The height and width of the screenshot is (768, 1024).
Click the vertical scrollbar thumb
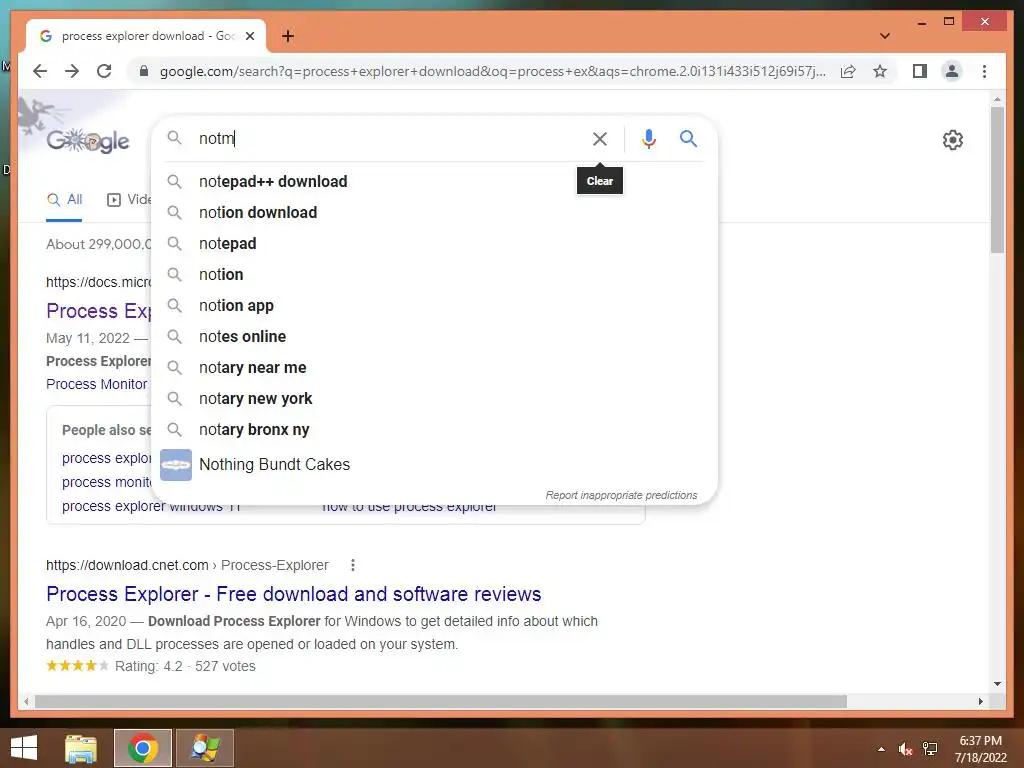pos(997,180)
